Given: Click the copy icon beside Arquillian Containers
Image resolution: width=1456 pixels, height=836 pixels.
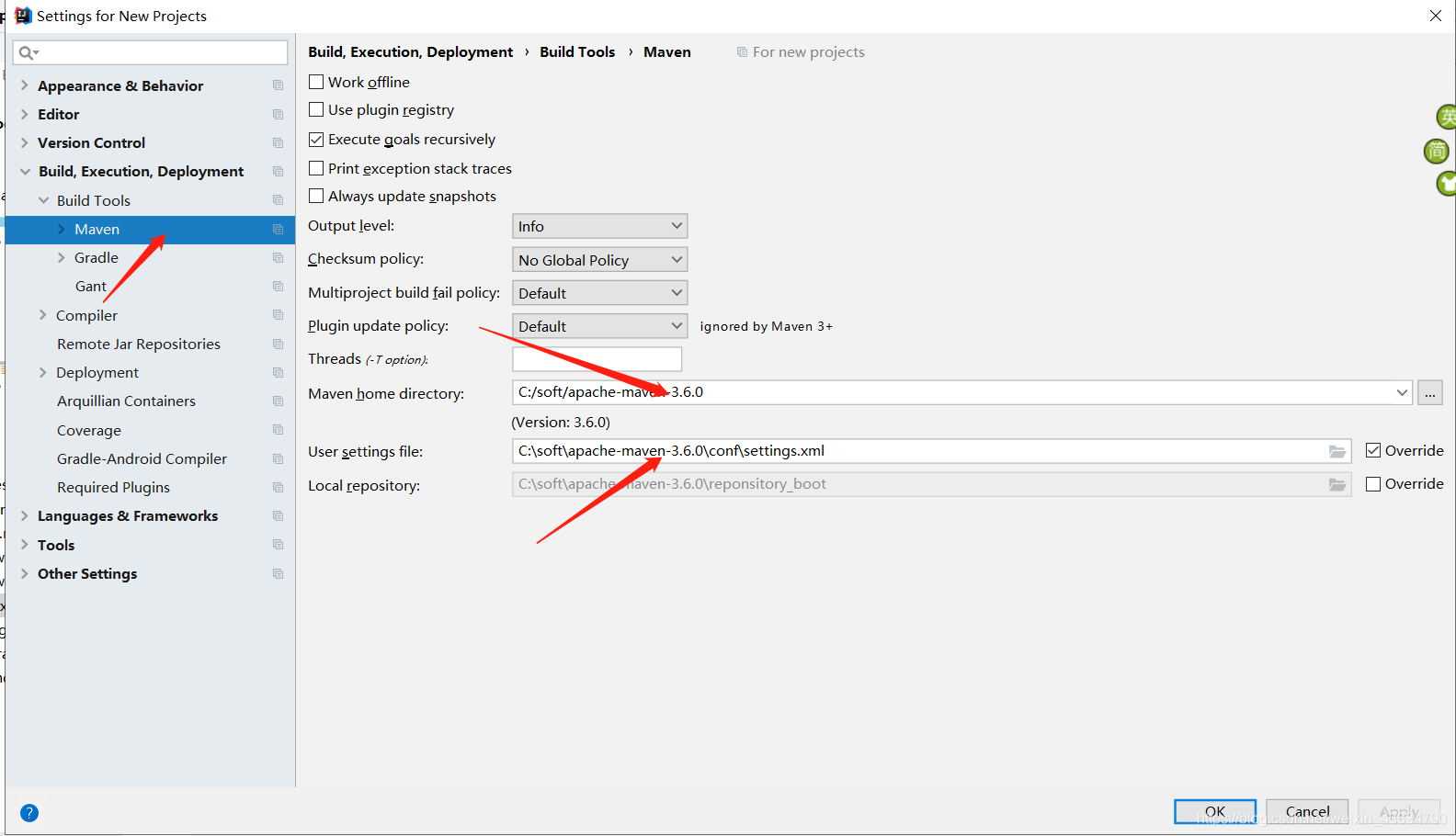Looking at the screenshot, I should point(278,401).
